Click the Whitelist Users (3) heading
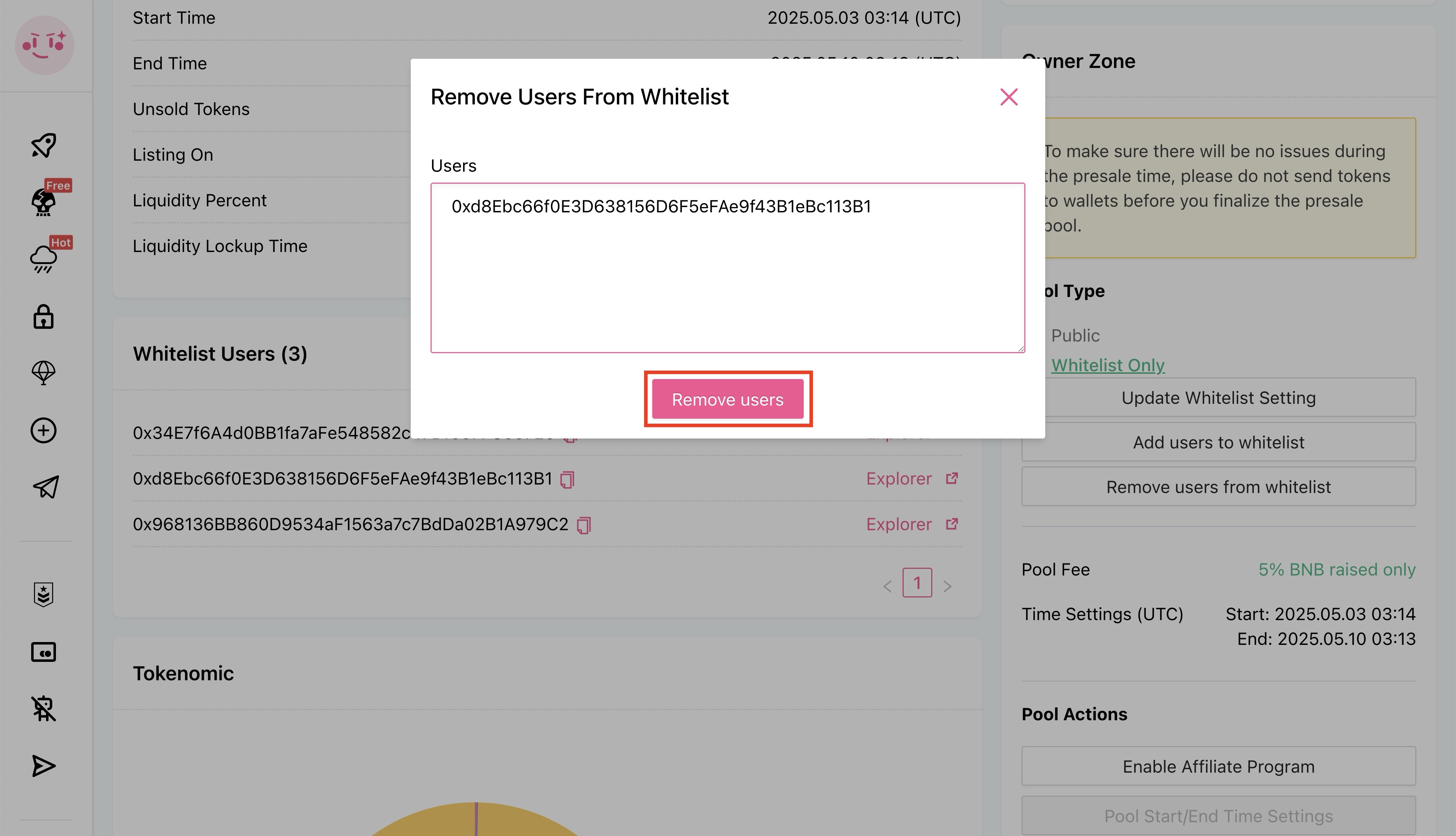The height and width of the screenshot is (836, 1456). click(220, 354)
